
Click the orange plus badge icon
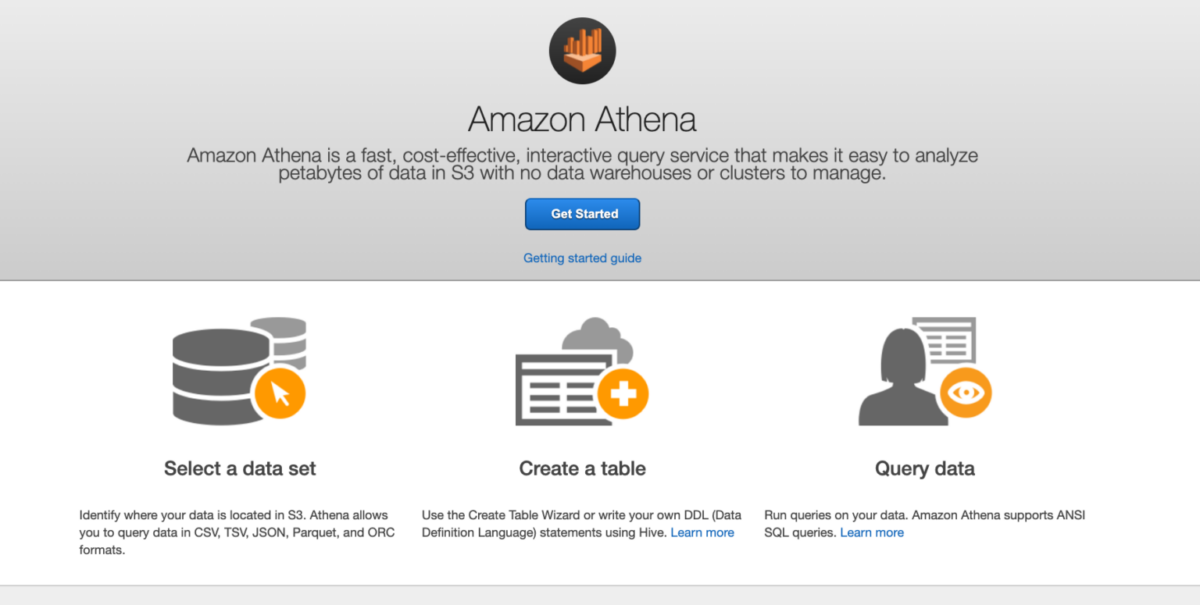623,393
